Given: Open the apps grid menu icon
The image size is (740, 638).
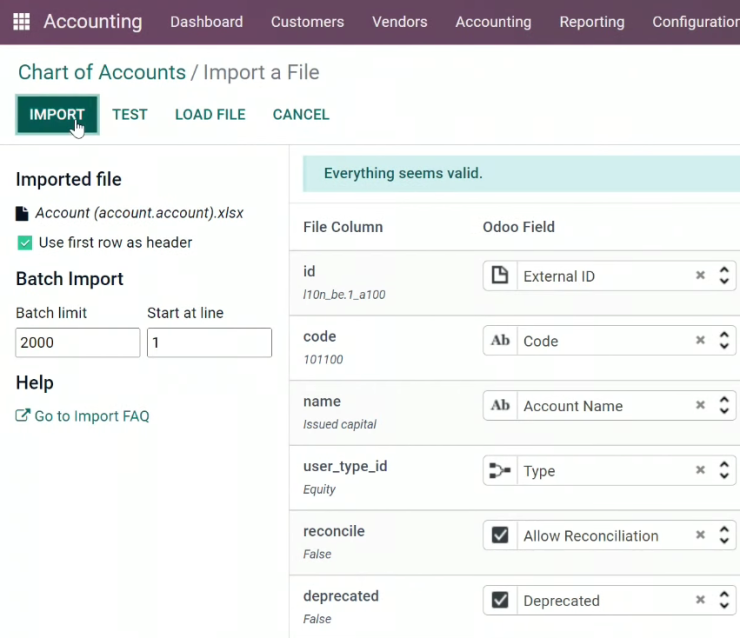Looking at the screenshot, I should click(21, 22).
